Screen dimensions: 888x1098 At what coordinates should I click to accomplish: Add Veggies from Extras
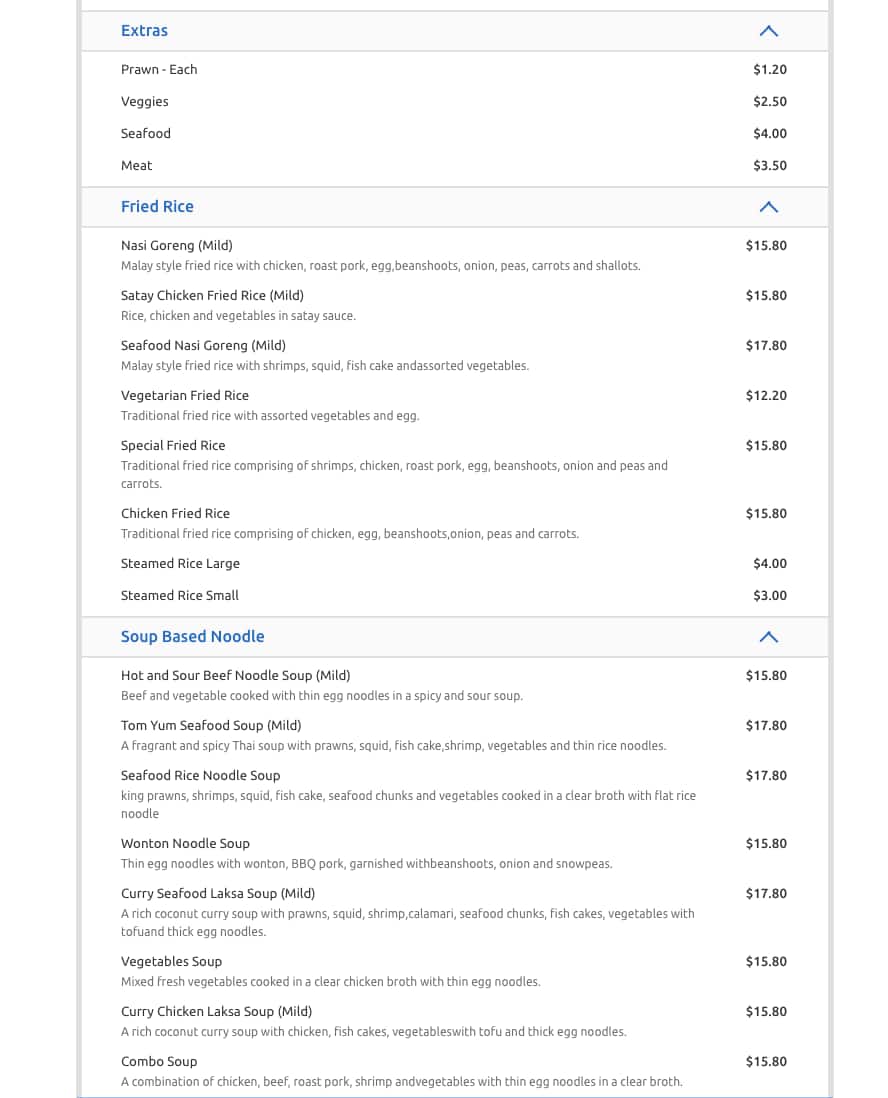pyautogui.click(x=144, y=101)
